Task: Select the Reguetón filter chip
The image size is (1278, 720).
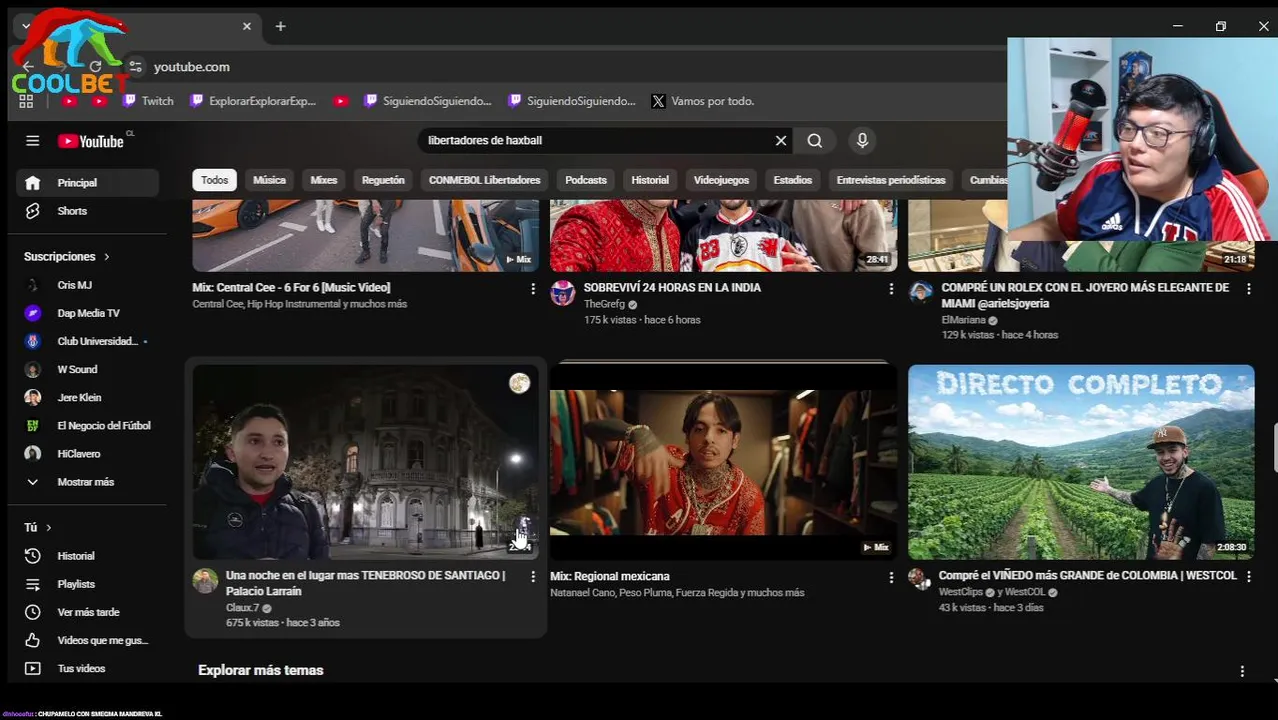Action: [383, 180]
